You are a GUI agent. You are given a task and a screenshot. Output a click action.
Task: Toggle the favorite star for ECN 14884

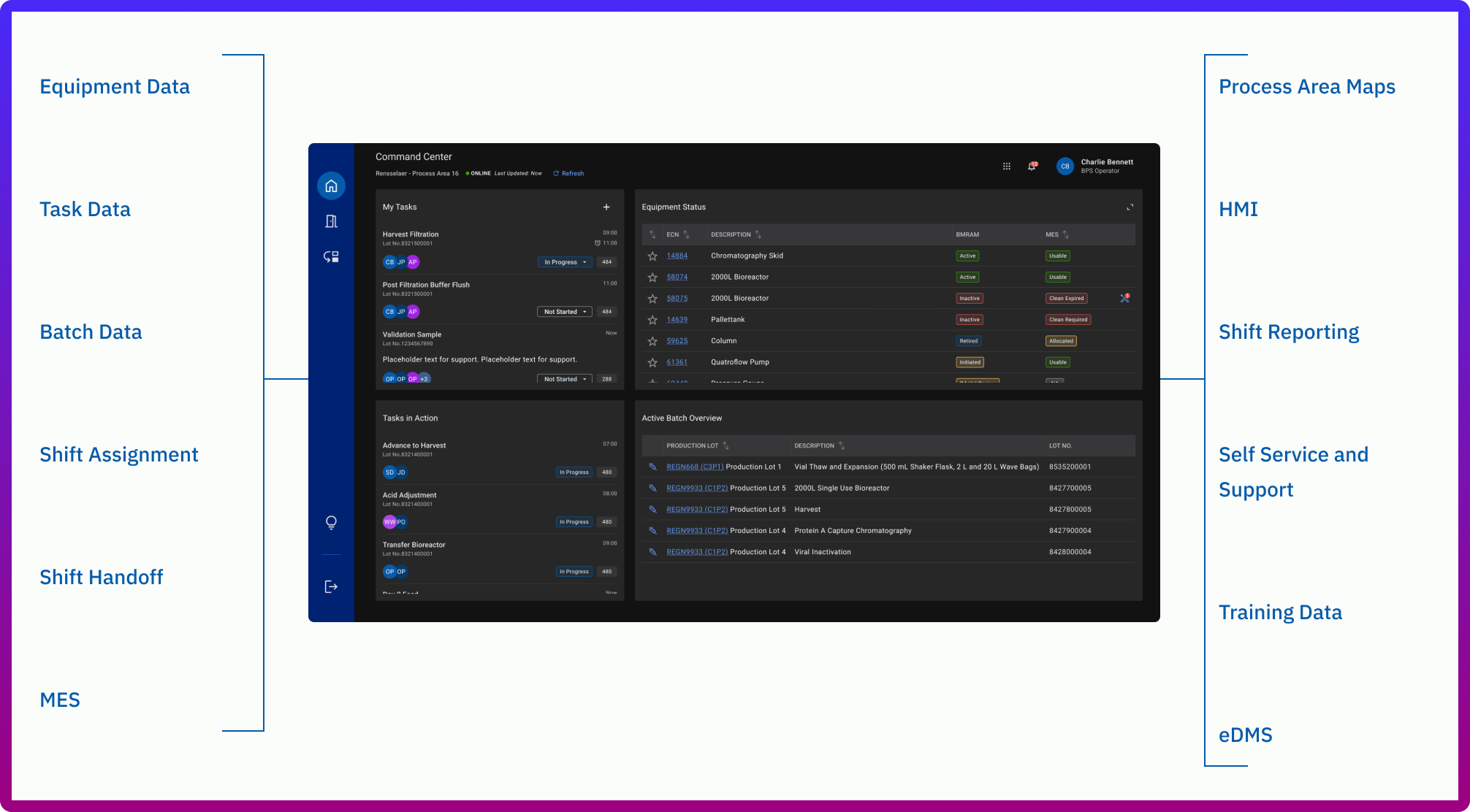652,256
